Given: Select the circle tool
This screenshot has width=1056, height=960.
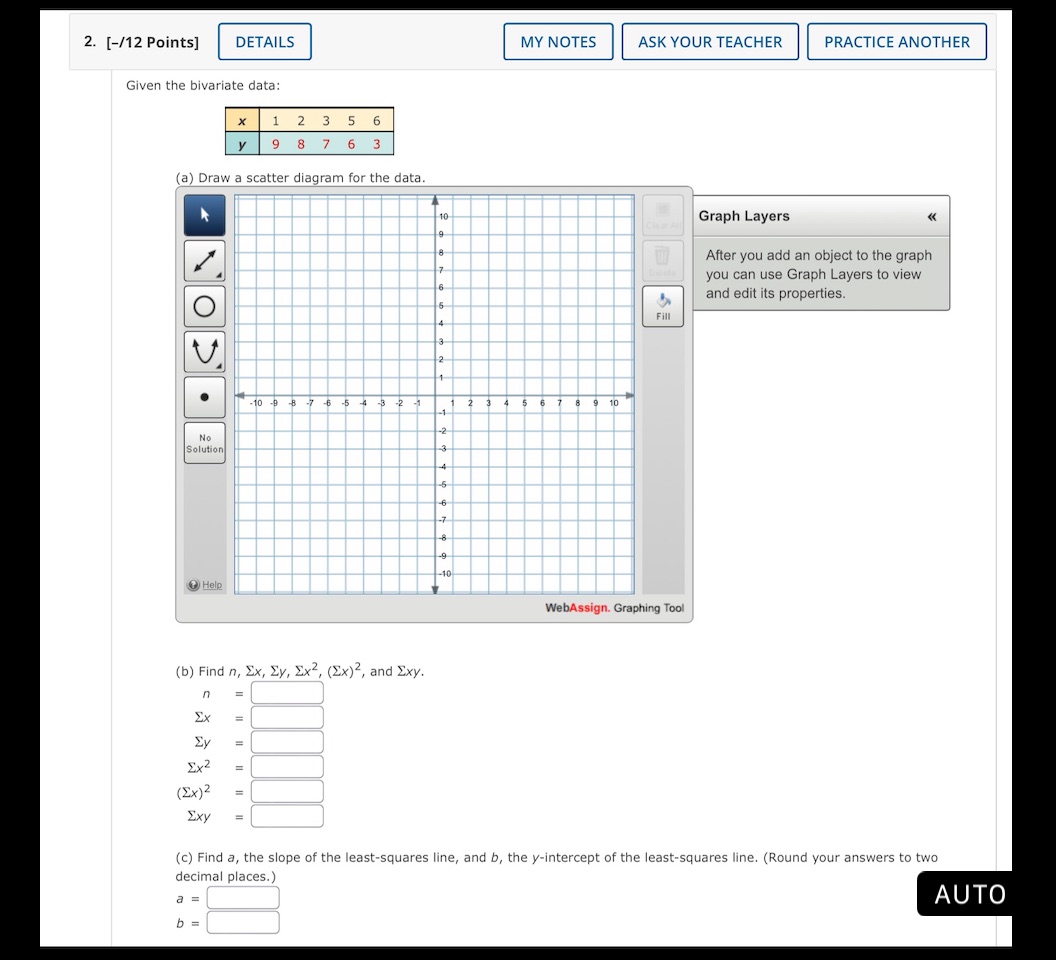Looking at the screenshot, I should click(x=205, y=307).
